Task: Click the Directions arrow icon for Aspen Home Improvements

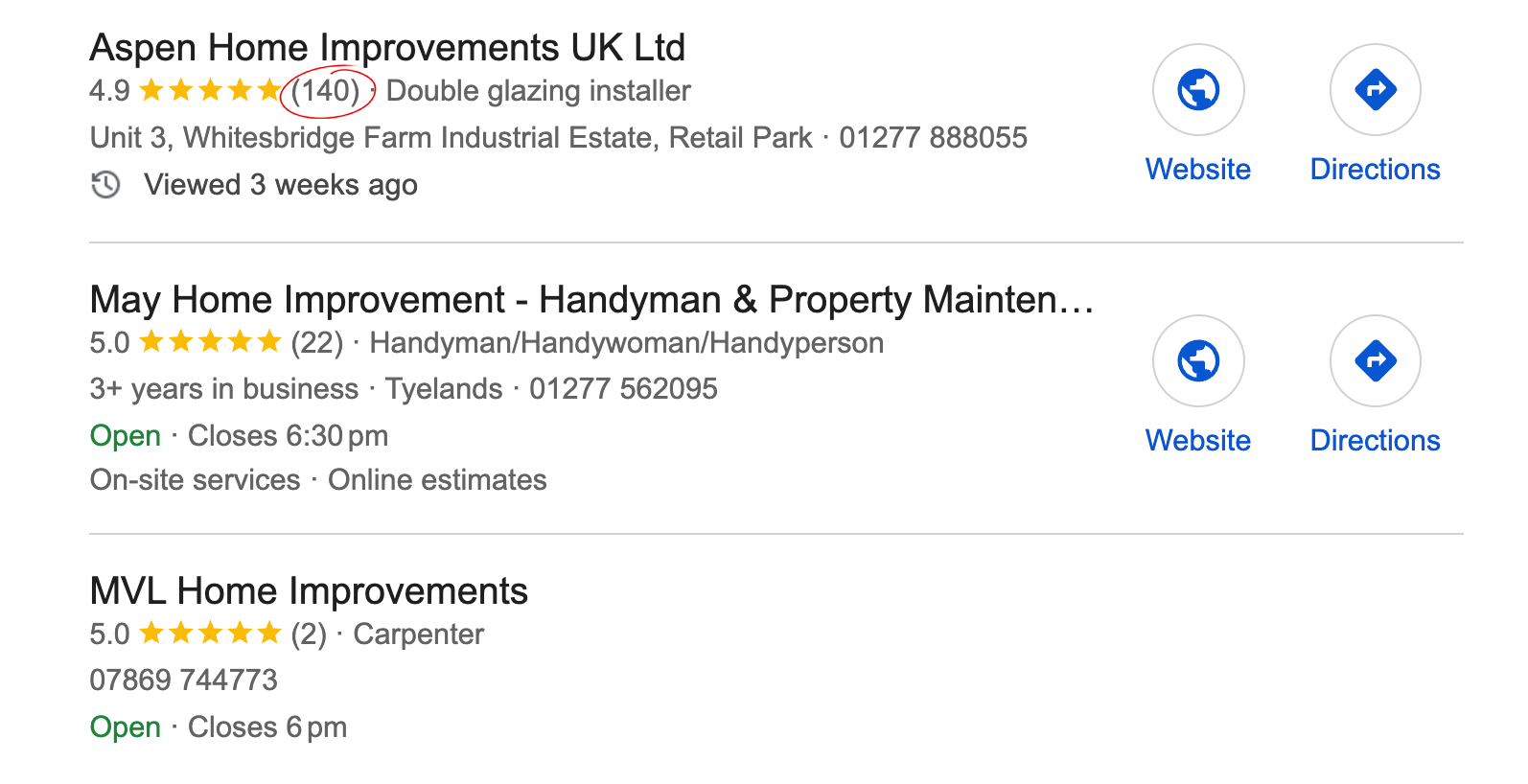Action: click(x=1375, y=88)
